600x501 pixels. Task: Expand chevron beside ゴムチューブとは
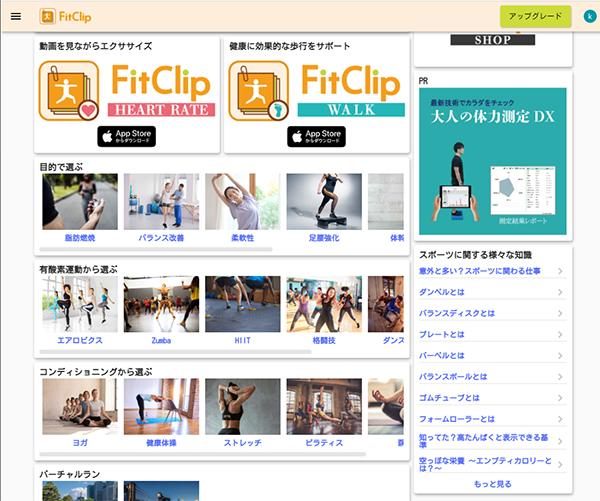pos(560,398)
